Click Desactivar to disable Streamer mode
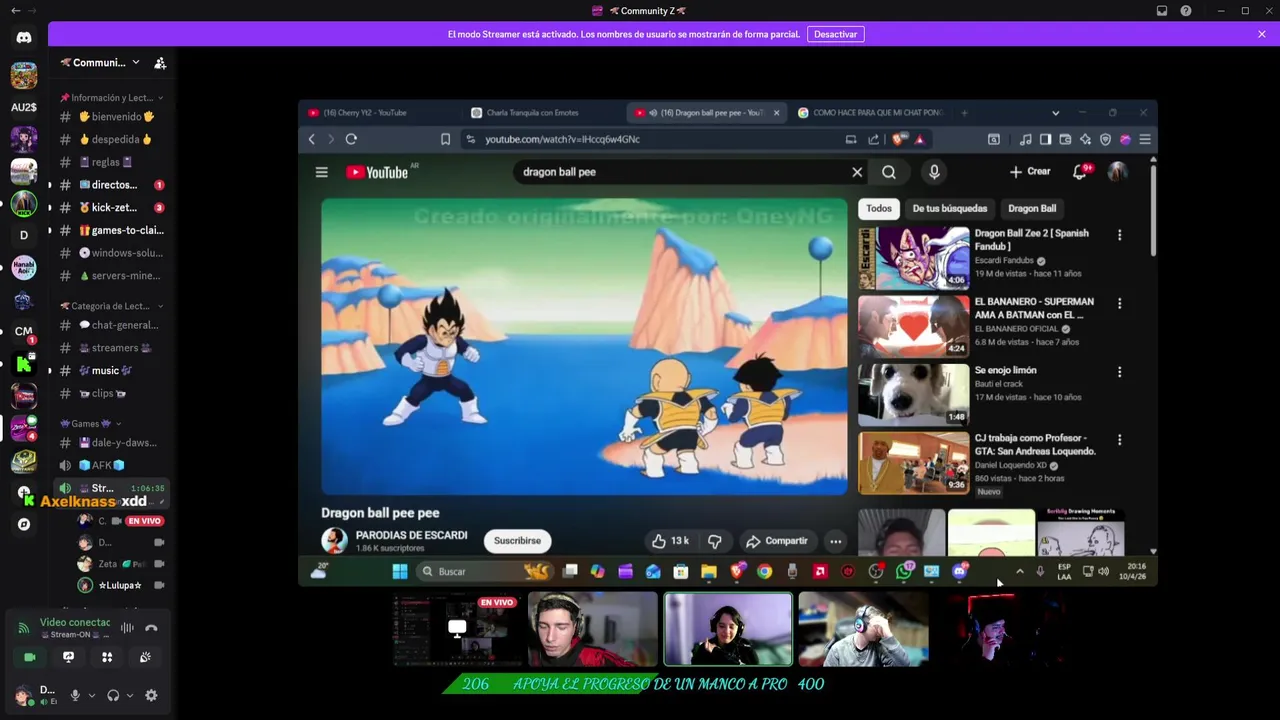The height and width of the screenshot is (720, 1280). 835,34
